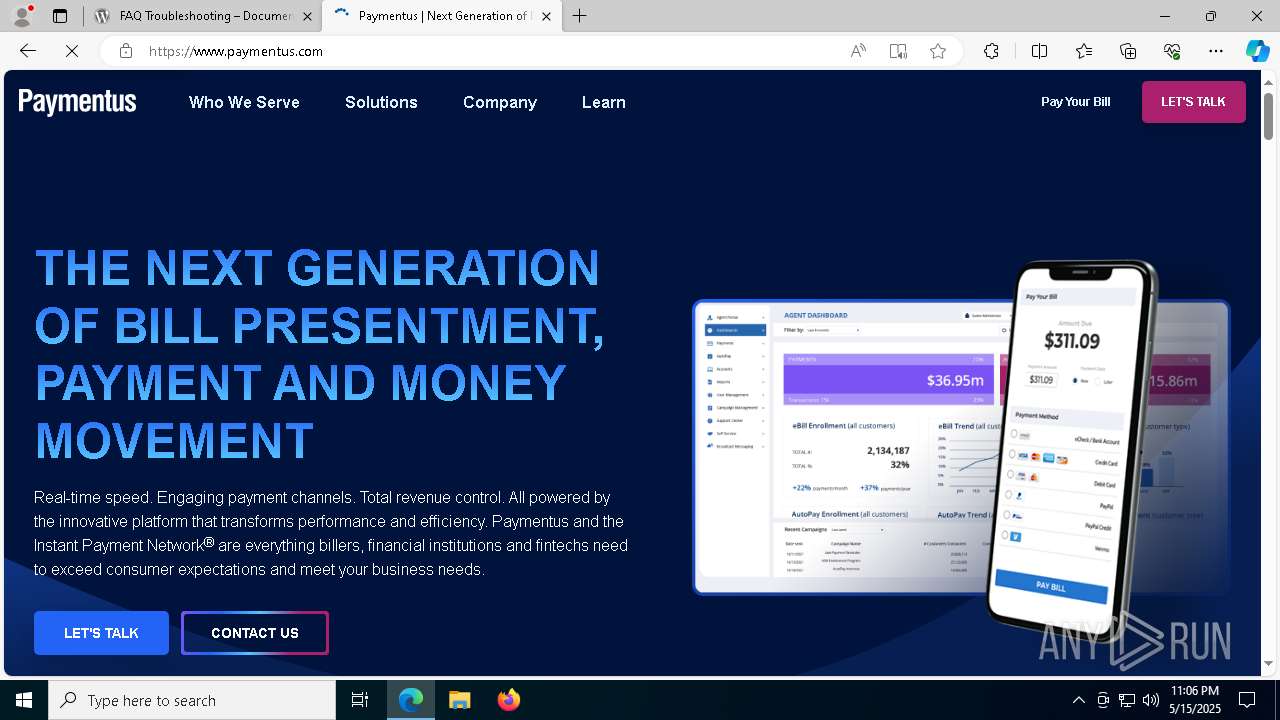Open Settings and more ellipsis
1280x720 pixels.
[x=1216, y=51]
